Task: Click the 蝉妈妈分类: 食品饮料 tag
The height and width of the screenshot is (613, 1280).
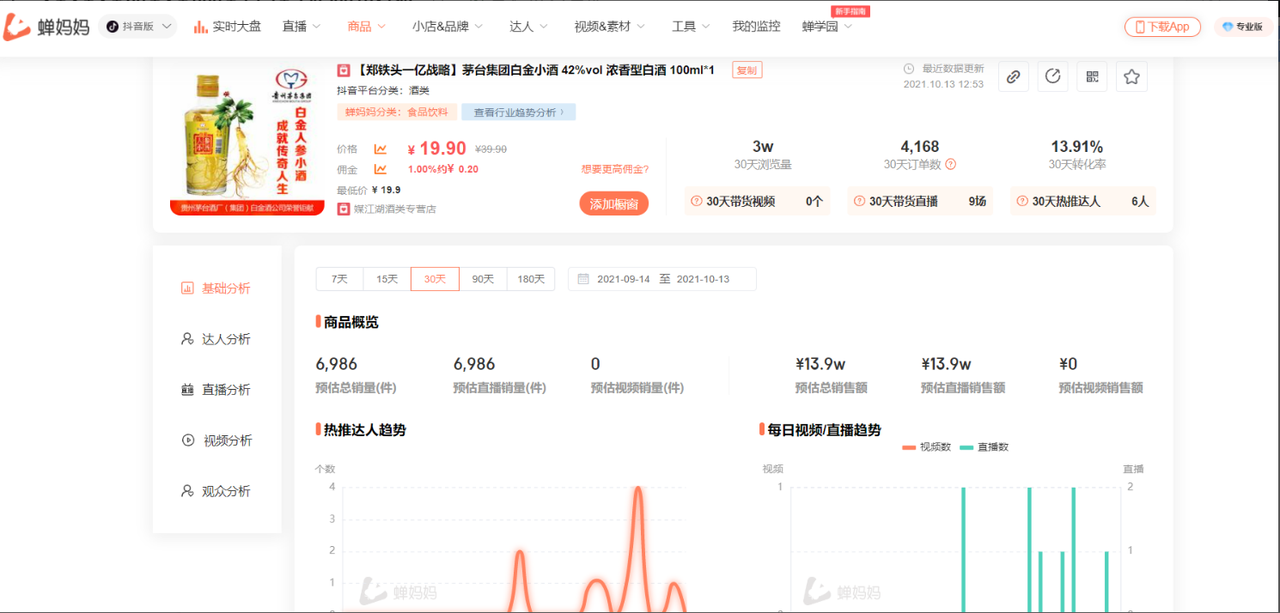Action: [397, 112]
